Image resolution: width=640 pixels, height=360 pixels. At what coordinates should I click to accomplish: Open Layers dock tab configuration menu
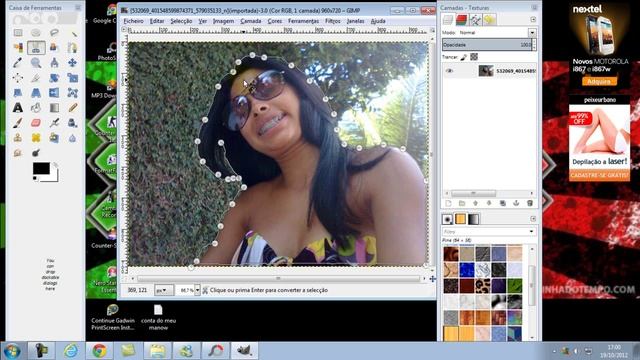pyautogui.click(x=533, y=20)
